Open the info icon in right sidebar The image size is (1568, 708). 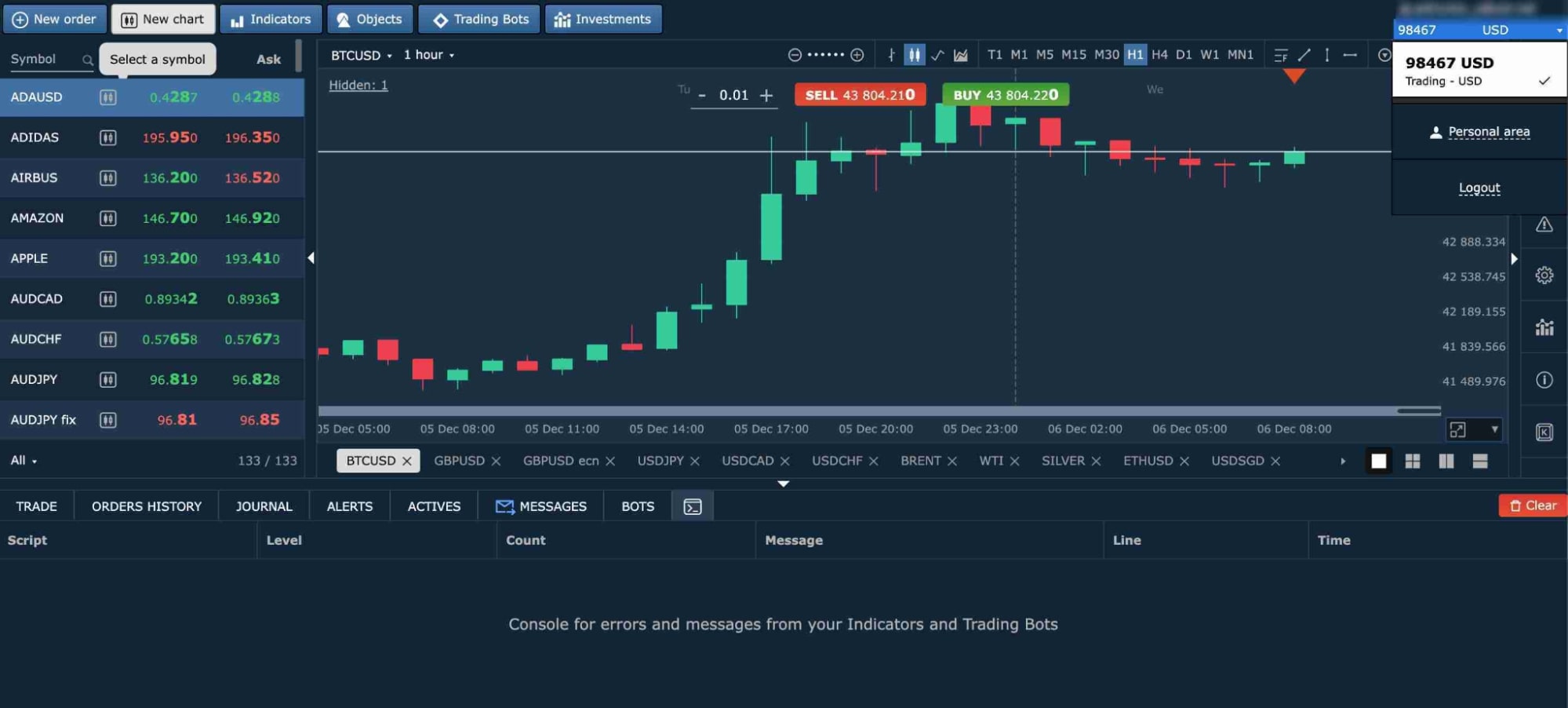click(x=1544, y=380)
